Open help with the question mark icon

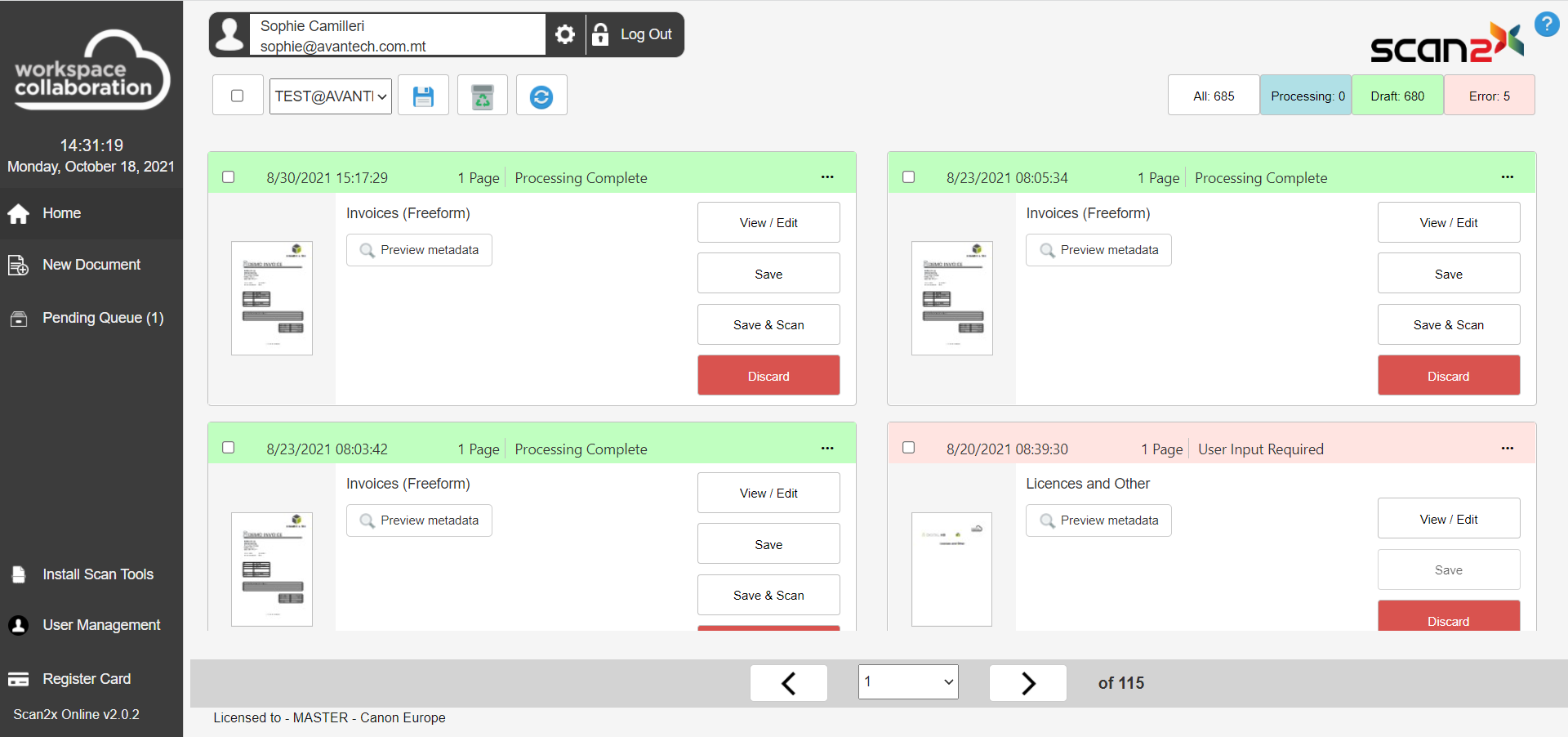1546,25
